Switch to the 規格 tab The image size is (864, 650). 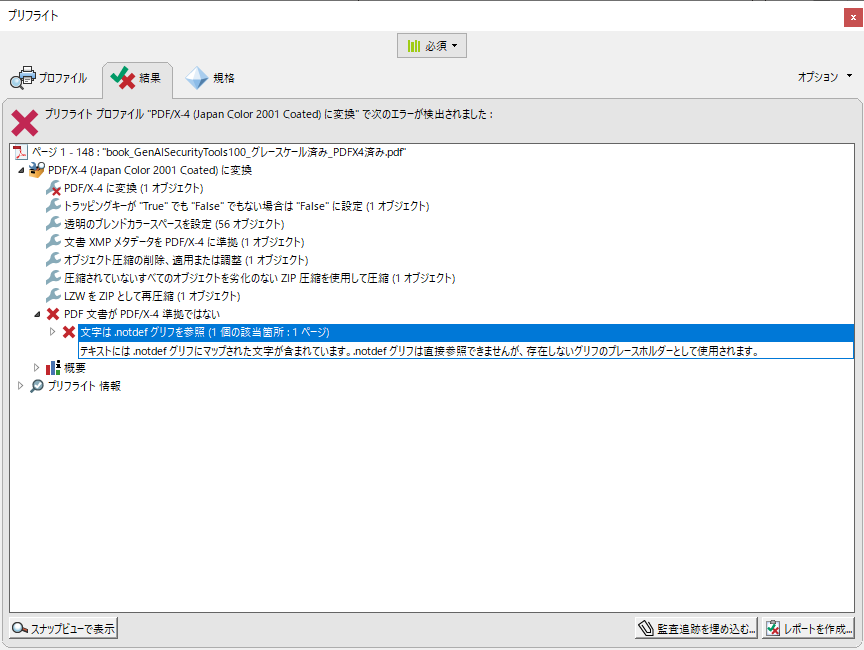point(211,78)
